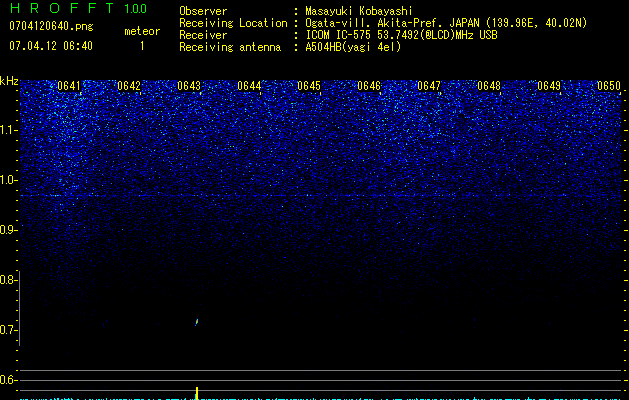Viewport: 629px width, 400px height.
Task: Click the 0.9 kHz axis label
Action: (7, 230)
